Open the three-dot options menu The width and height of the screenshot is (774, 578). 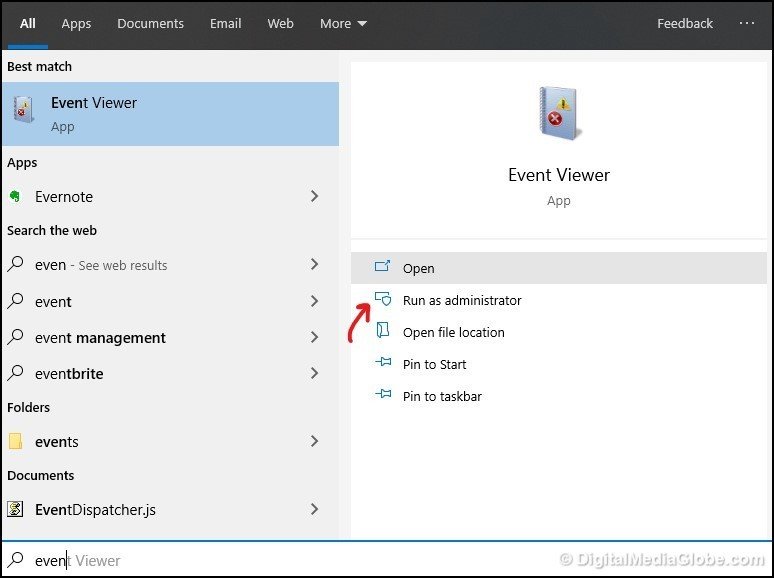click(746, 23)
